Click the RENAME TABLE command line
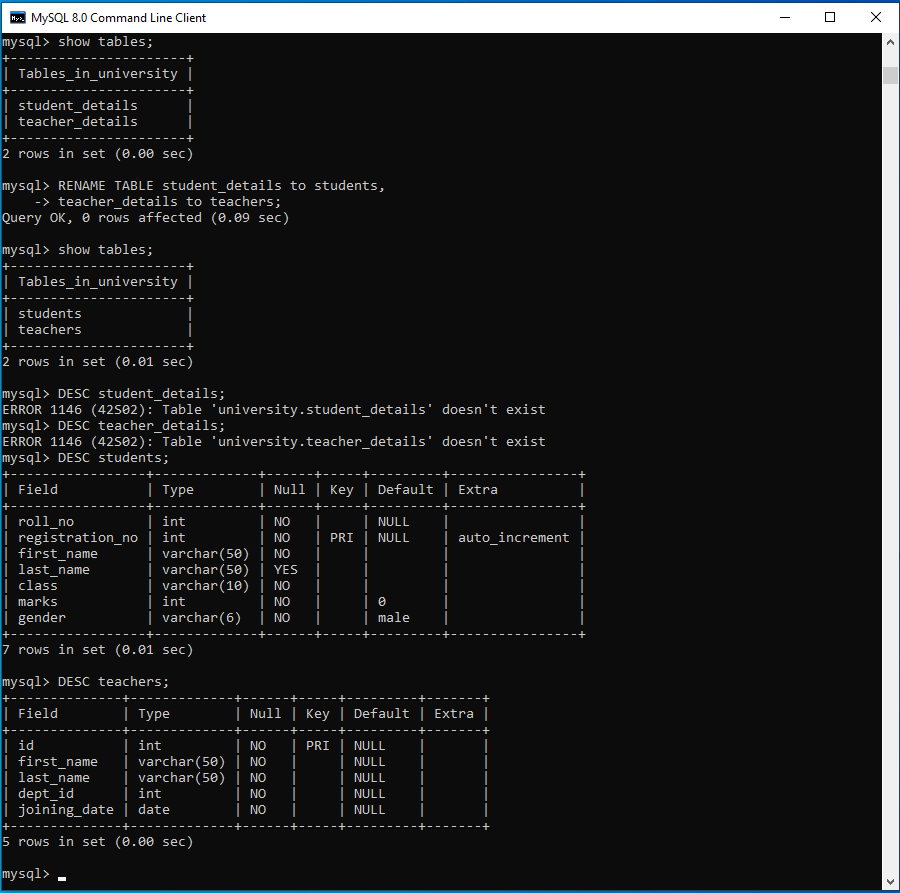This screenshot has width=900, height=893. tap(220, 185)
